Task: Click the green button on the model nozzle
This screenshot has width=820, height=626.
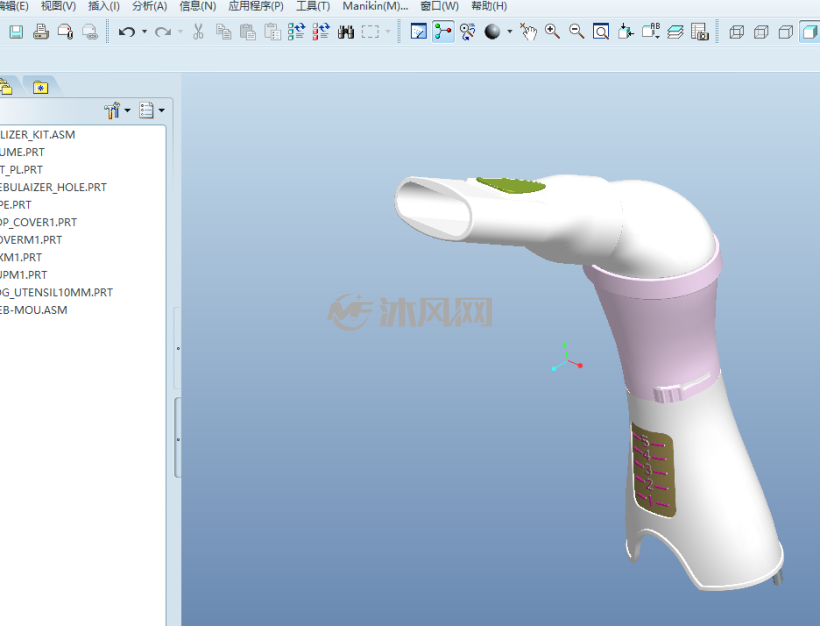Action: [x=511, y=185]
